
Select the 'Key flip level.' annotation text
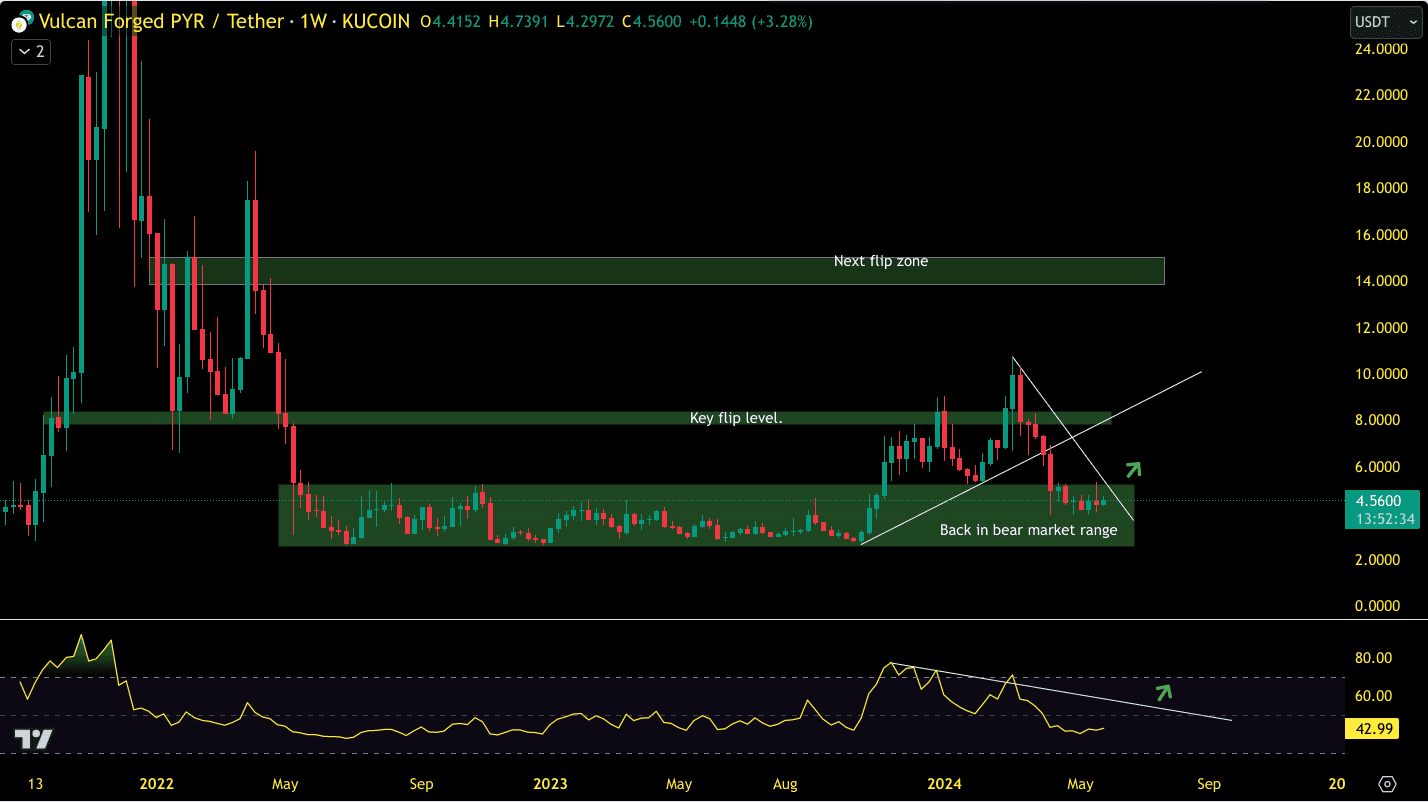(736, 418)
